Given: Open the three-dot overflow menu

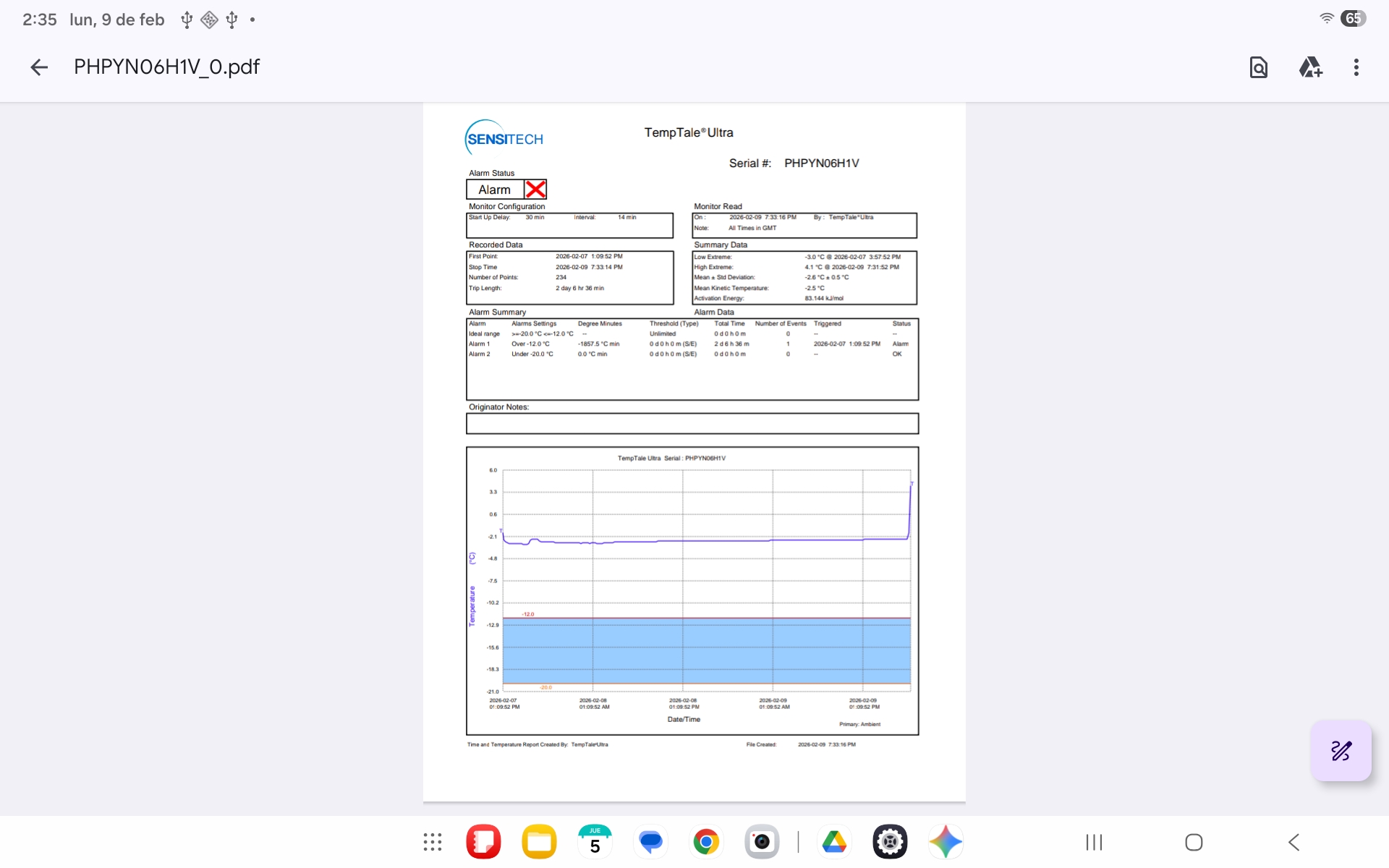Looking at the screenshot, I should click(1356, 67).
